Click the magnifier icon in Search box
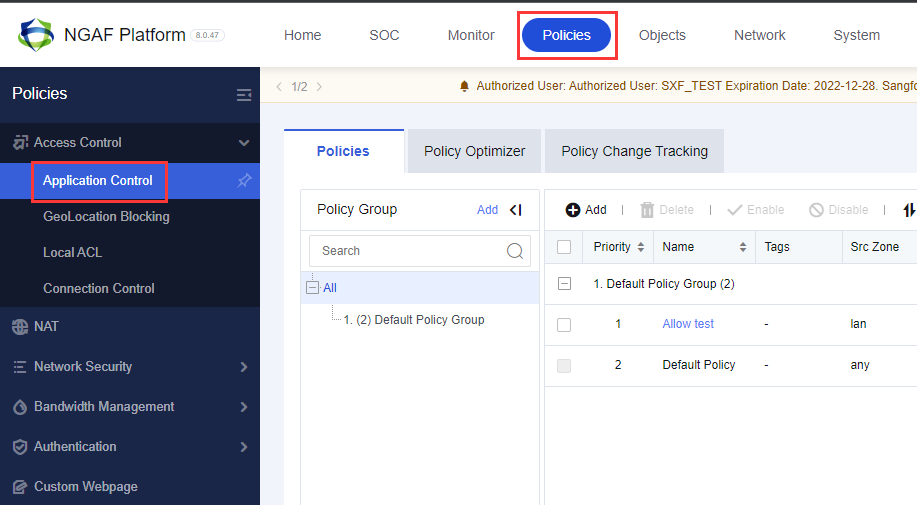917x505 pixels. [x=515, y=251]
